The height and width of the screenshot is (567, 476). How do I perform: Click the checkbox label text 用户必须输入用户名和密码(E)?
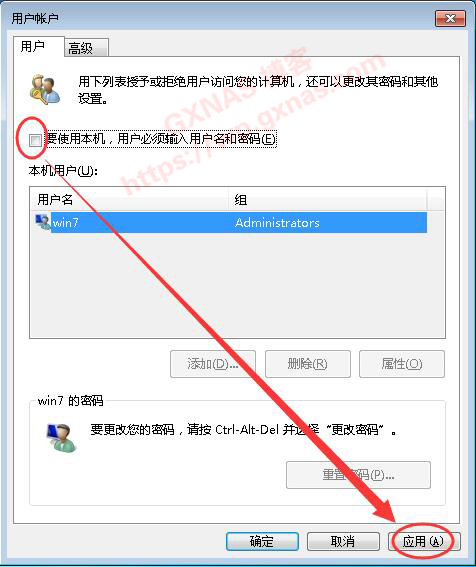pos(197,138)
